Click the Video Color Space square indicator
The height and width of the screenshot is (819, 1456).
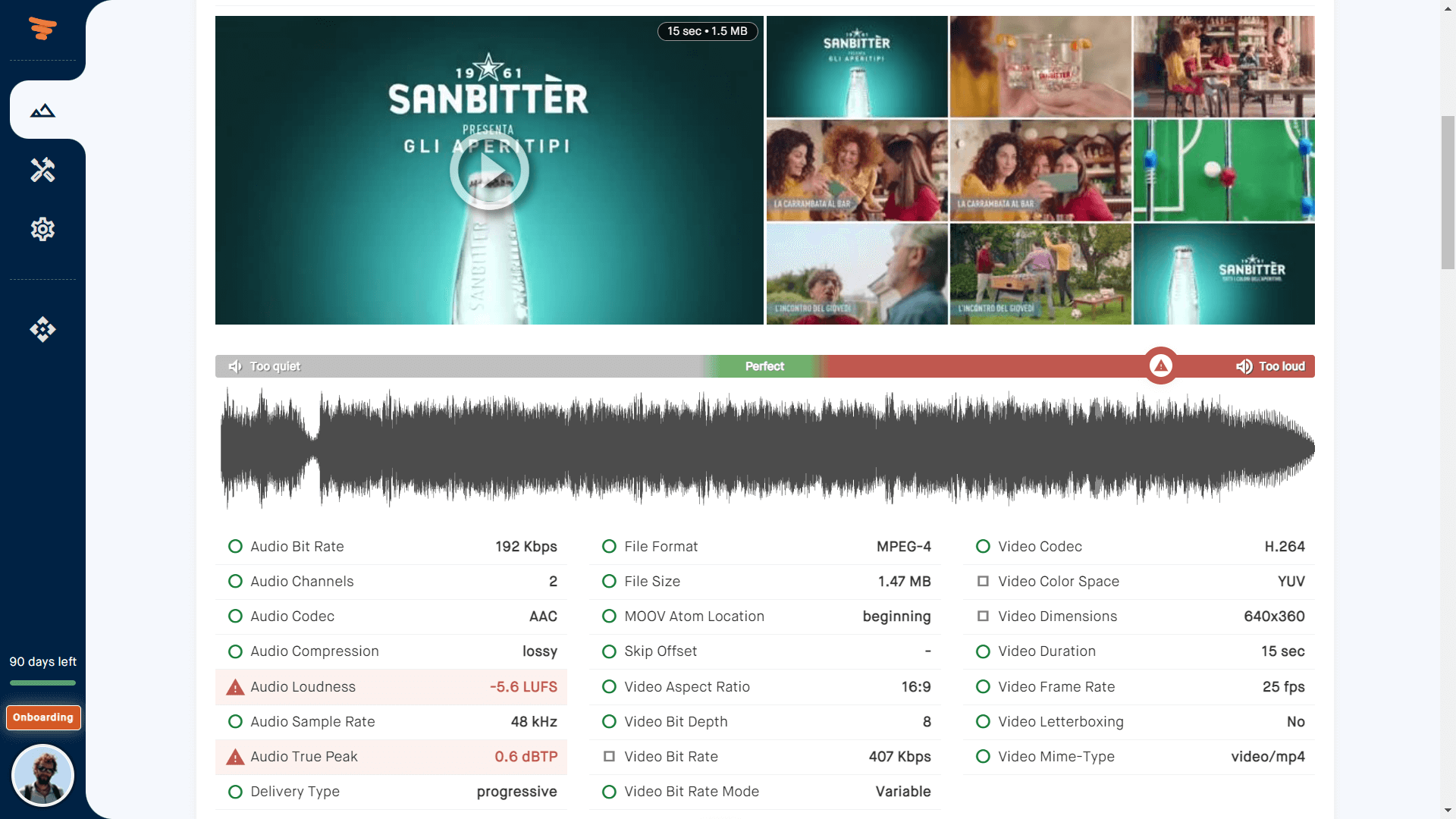983,581
